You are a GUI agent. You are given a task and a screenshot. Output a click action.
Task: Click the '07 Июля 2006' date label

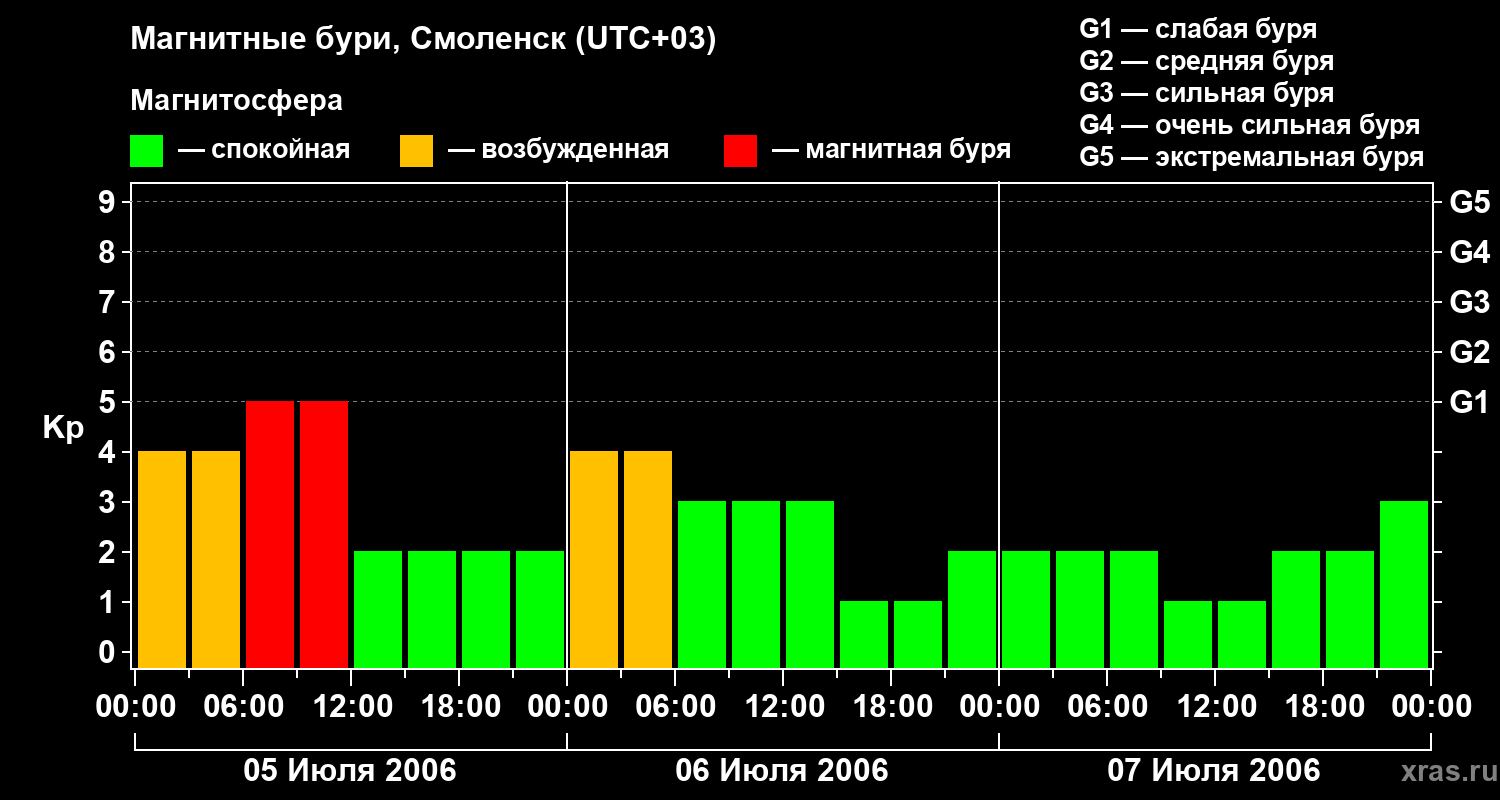1214,771
